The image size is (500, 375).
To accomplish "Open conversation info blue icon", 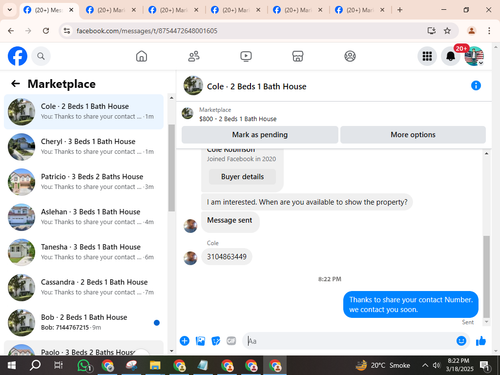I will [x=476, y=86].
